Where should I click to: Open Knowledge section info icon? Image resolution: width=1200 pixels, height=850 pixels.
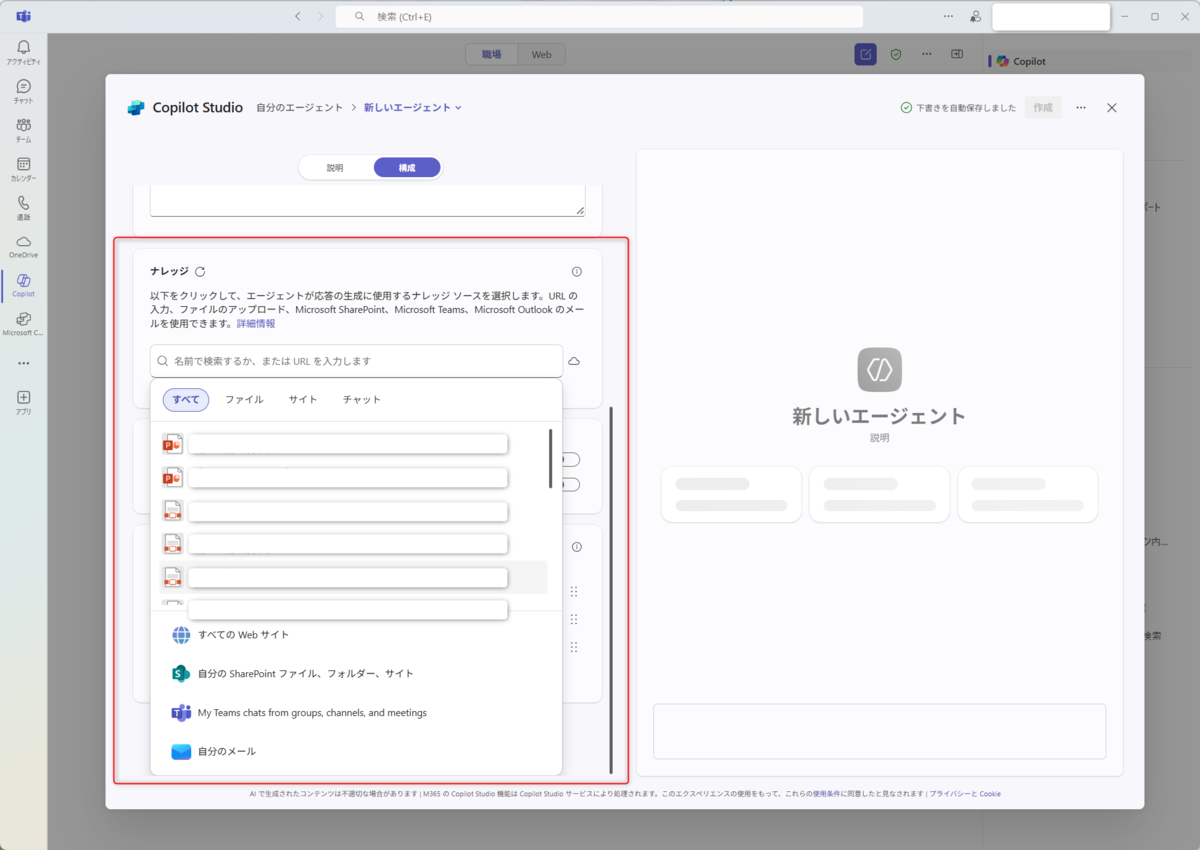coord(576,272)
